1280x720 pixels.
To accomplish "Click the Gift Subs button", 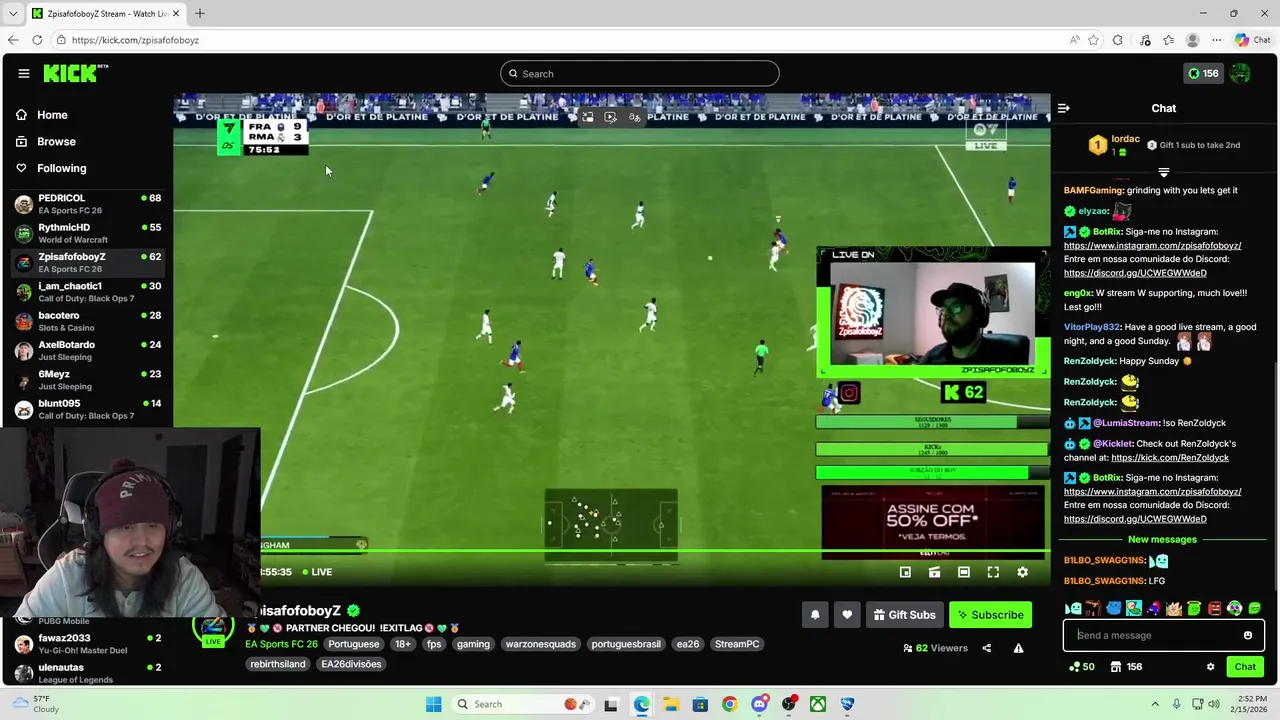I will [x=904, y=615].
